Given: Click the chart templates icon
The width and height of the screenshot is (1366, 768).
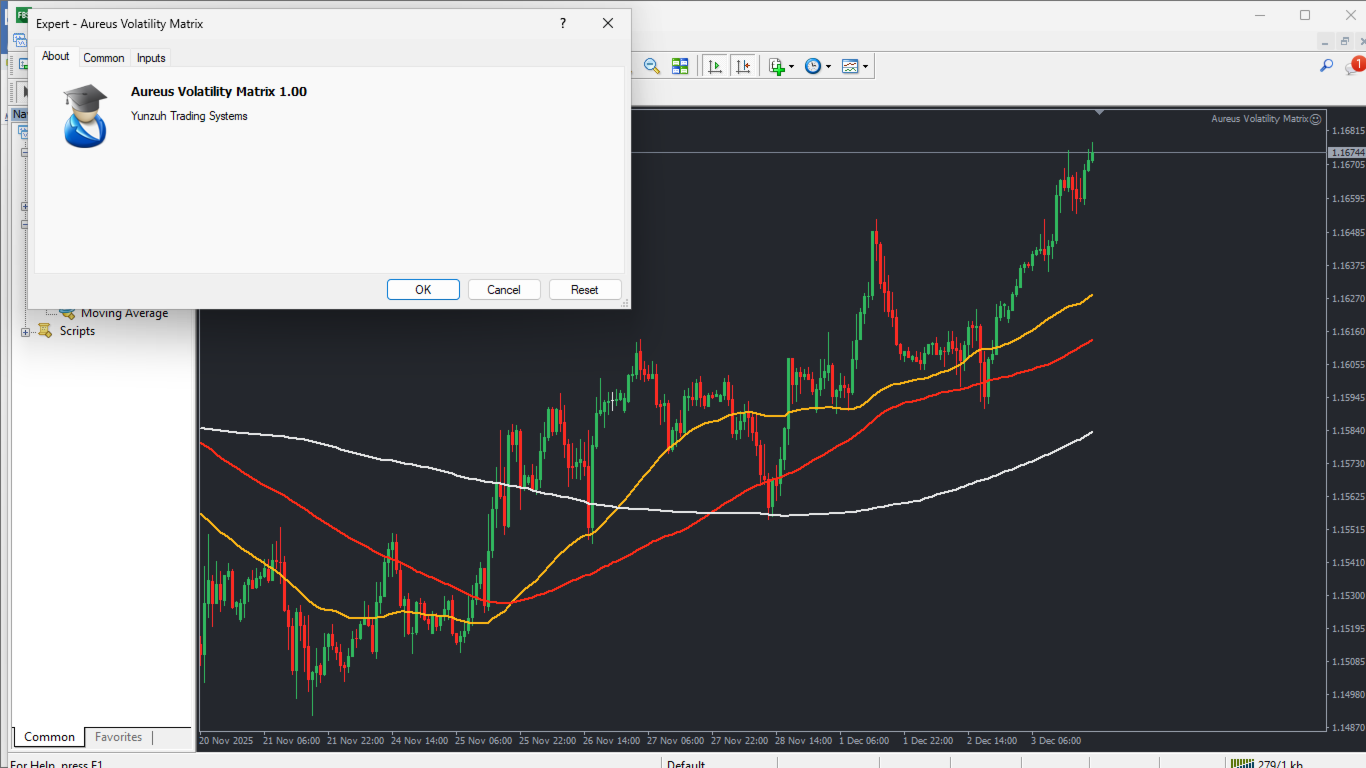Looking at the screenshot, I should click(x=850, y=66).
